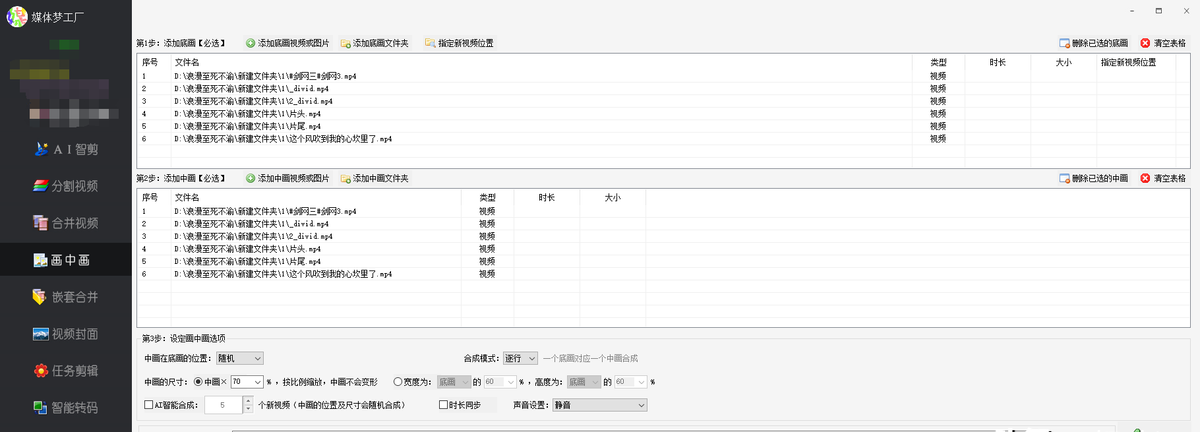Click 添加底画文件夹 folder button
Screen dimensions: 1200x432
tap(374, 43)
